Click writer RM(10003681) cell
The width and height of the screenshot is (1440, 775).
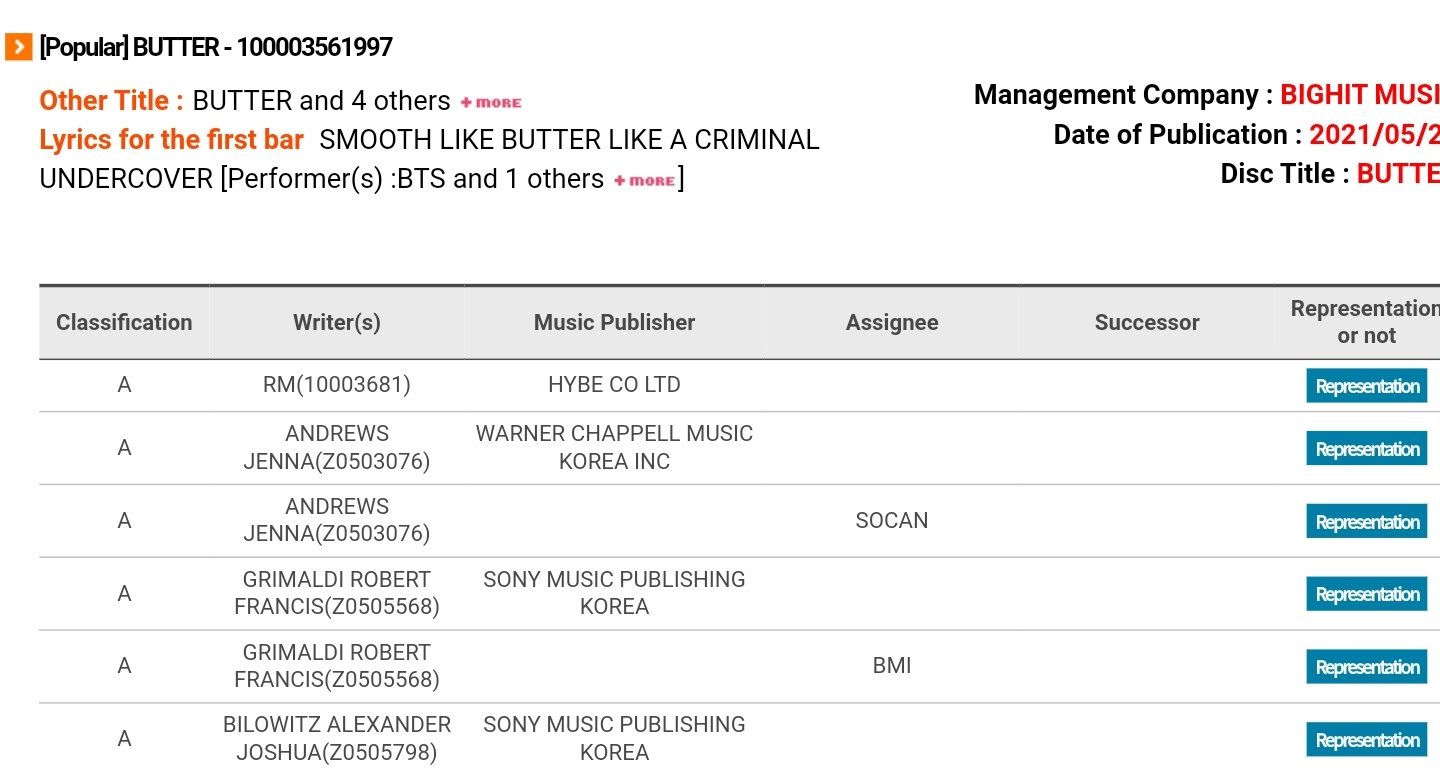pos(337,385)
